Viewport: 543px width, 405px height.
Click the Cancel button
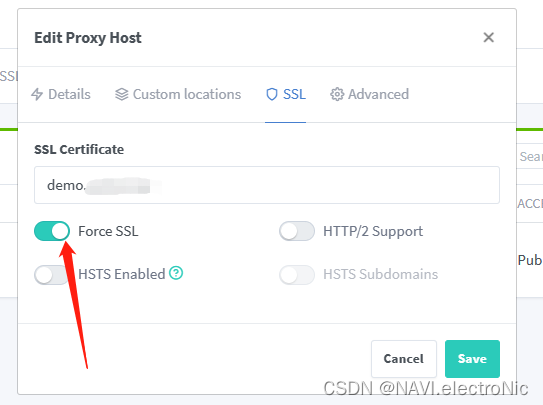(404, 359)
